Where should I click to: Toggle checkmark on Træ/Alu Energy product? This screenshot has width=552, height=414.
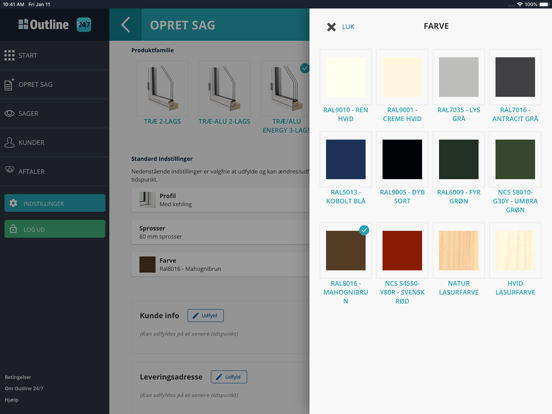tap(305, 68)
